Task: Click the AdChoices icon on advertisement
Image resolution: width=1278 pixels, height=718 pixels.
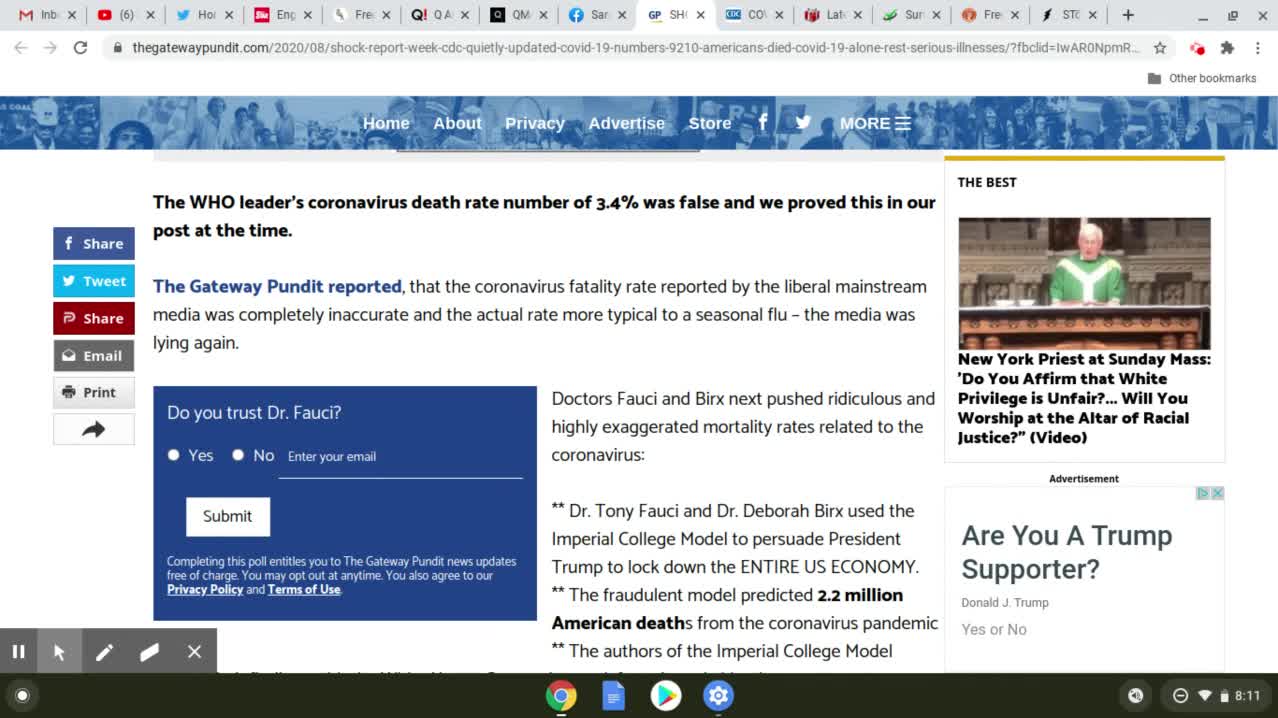Action: [x=1204, y=493]
